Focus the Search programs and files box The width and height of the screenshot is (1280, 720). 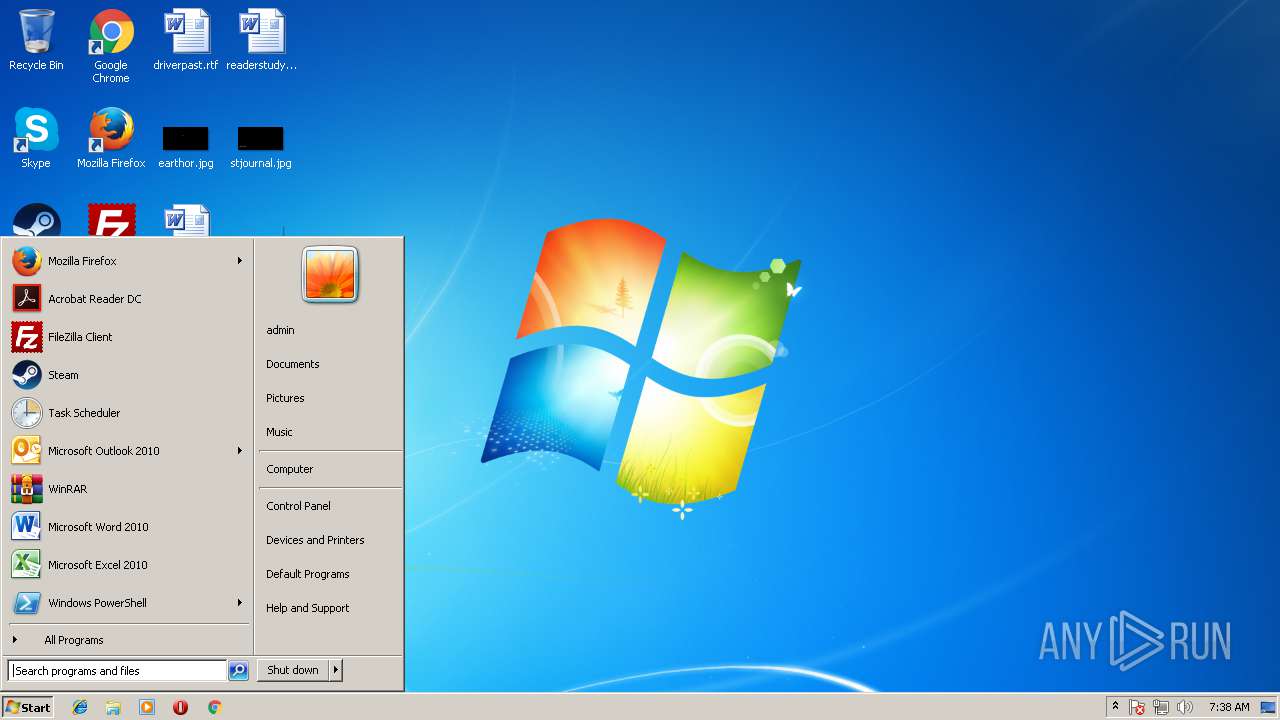117,671
